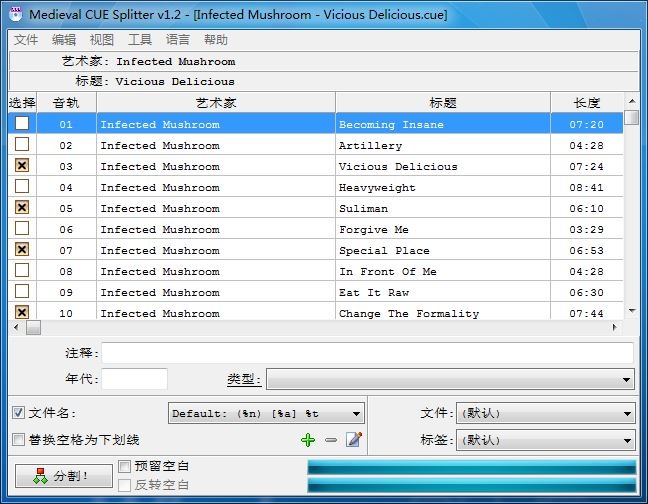Click the horizontal scrollbar thumb
648x504 pixels.
click(33, 328)
